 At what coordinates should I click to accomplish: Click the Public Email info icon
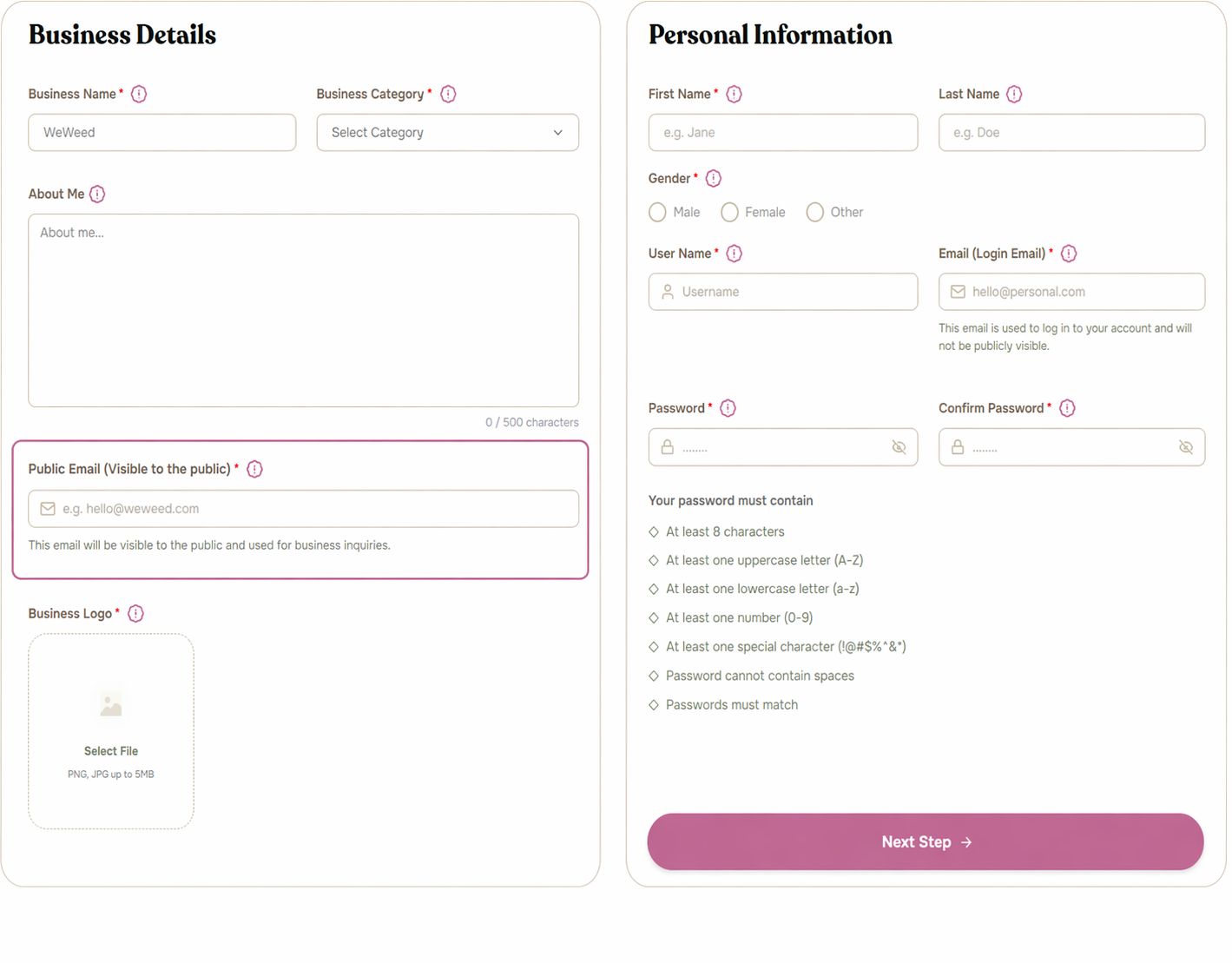coord(254,469)
